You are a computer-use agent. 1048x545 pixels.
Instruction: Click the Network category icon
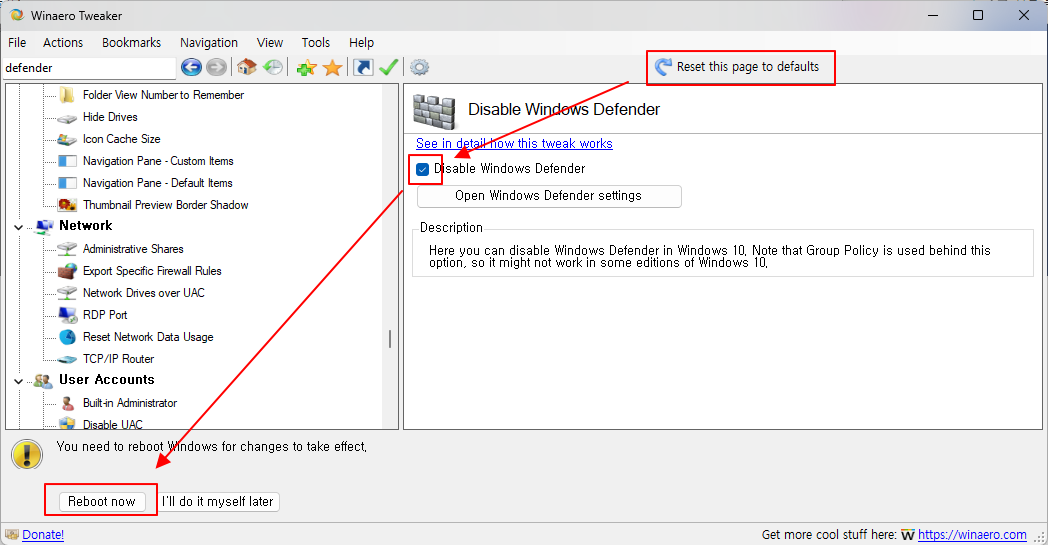click(x=44, y=227)
